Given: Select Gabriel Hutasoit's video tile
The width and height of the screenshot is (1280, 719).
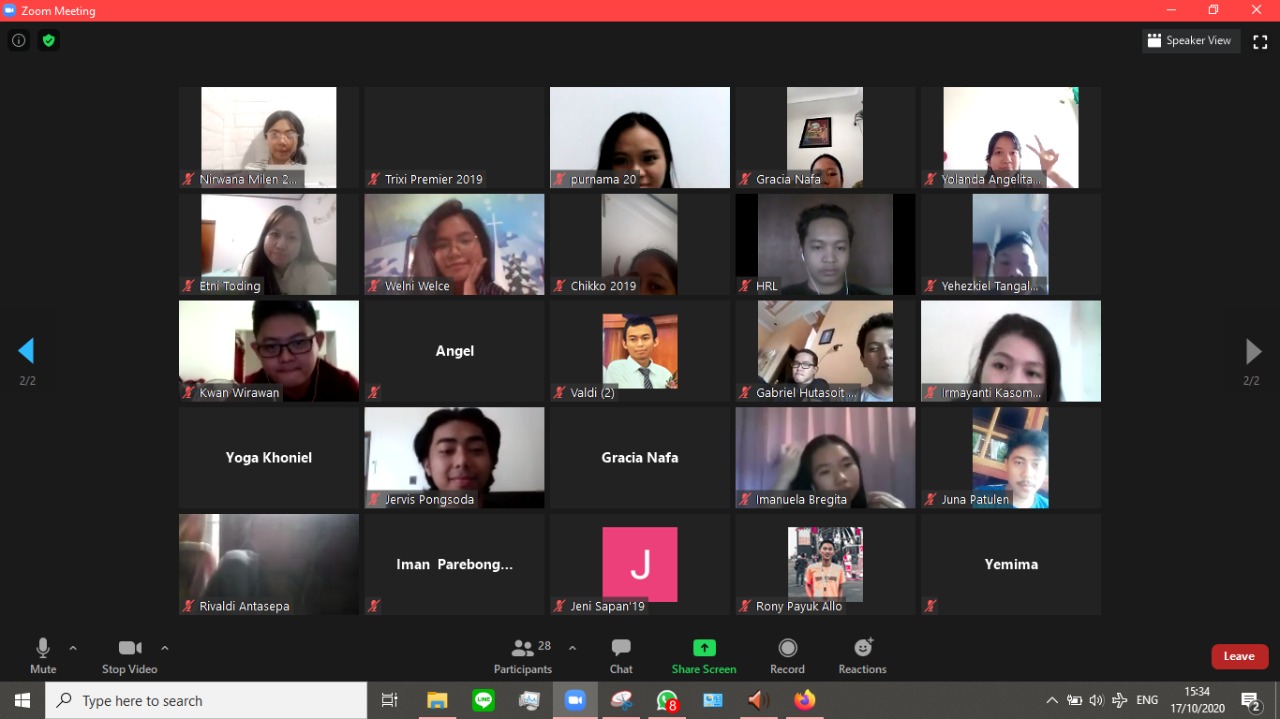Looking at the screenshot, I should tap(825, 351).
